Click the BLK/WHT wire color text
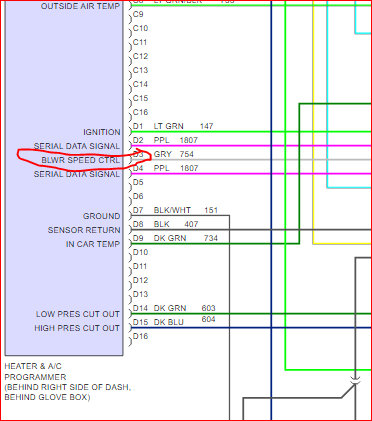The image size is (372, 421). point(172,210)
